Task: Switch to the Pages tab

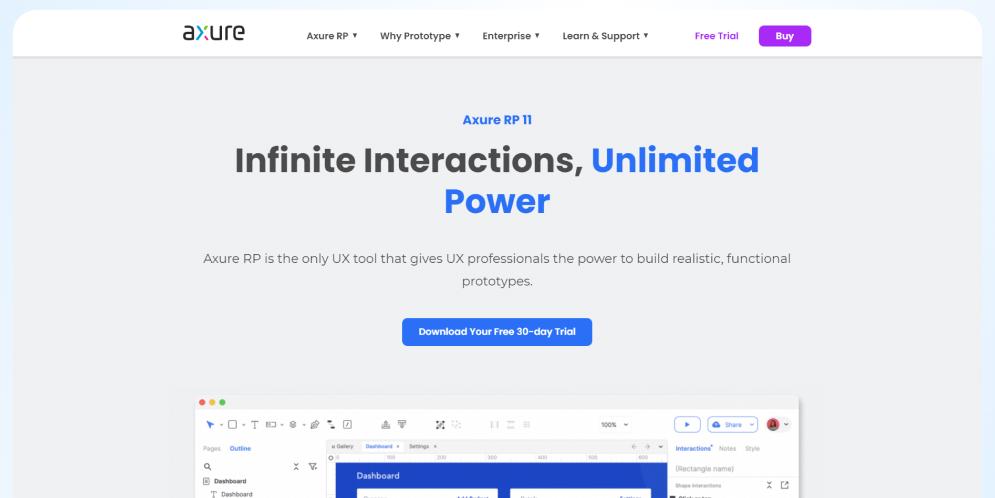Action: pos(212,449)
